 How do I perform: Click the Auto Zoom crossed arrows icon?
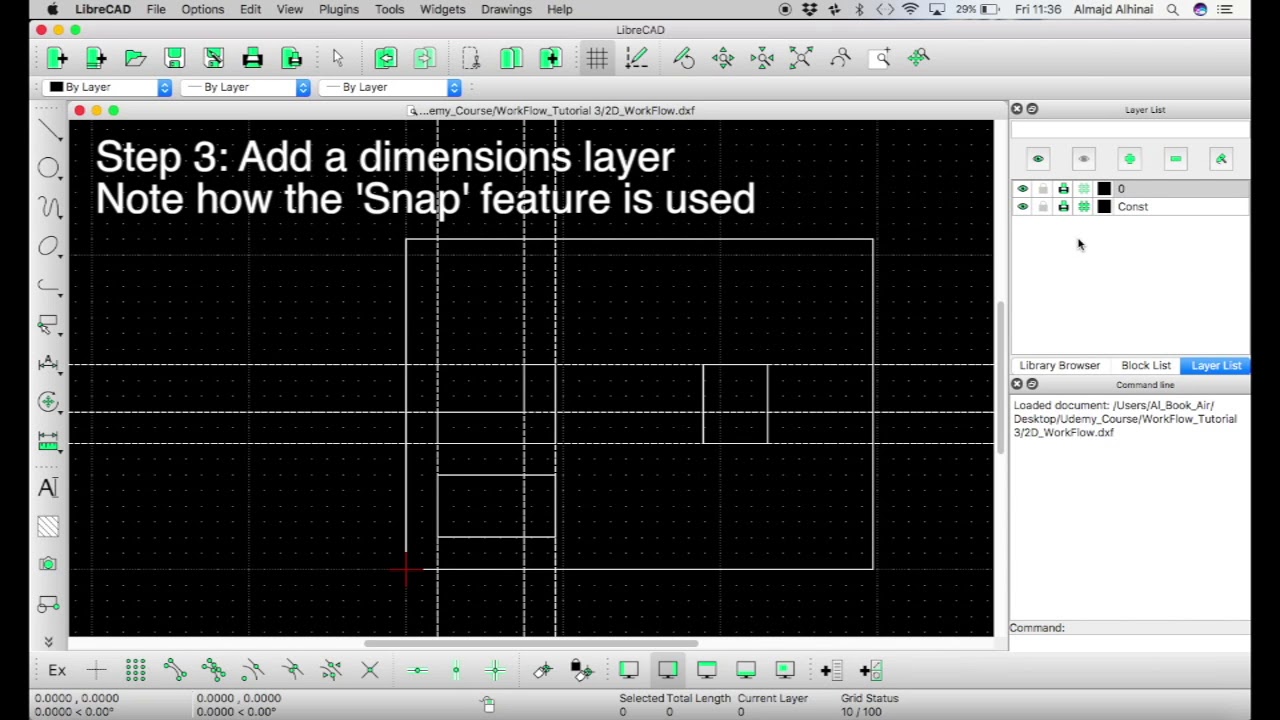[x=801, y=58]
